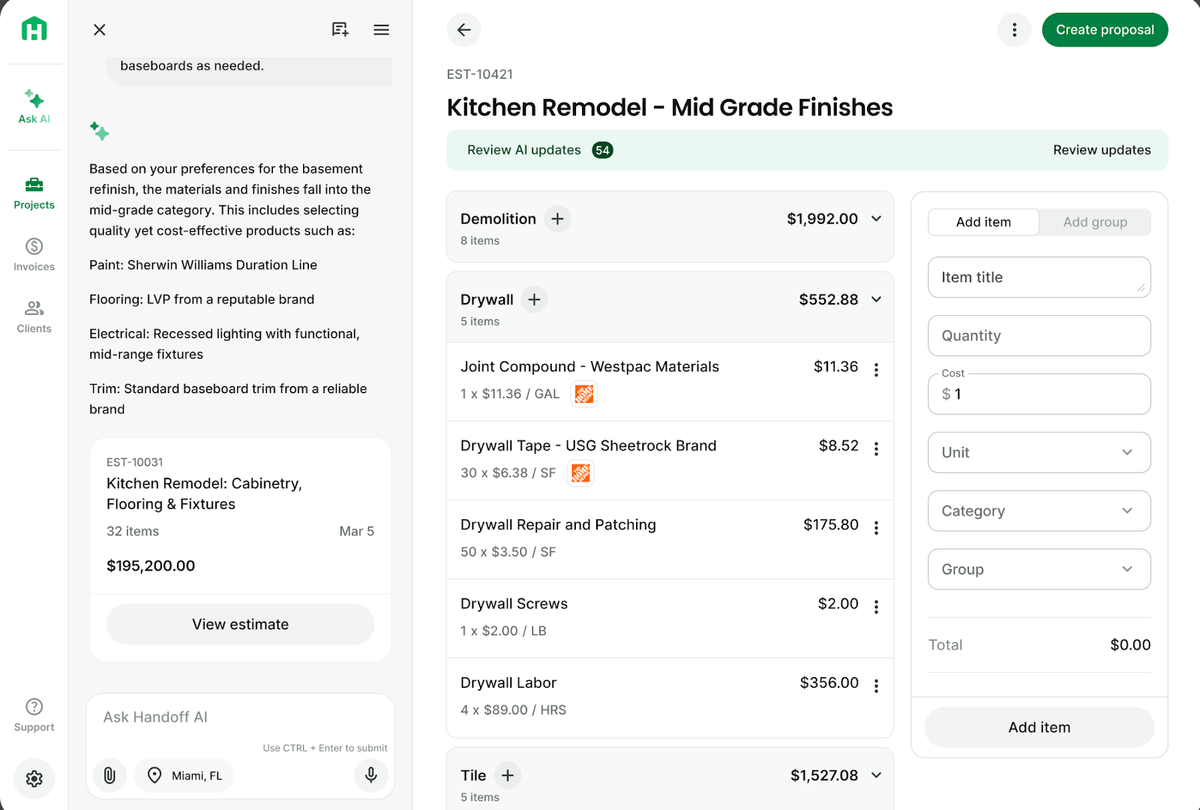
Task: Open the Invoices section
Action: pyautogui.click(x=34, y=254)
